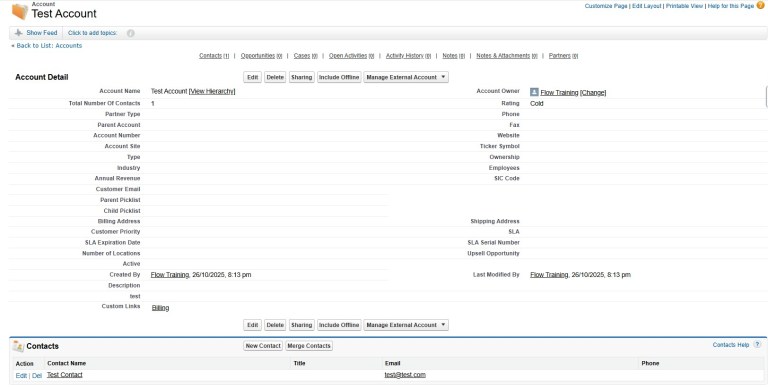Open the Test Contact name link

click(65, 375)
